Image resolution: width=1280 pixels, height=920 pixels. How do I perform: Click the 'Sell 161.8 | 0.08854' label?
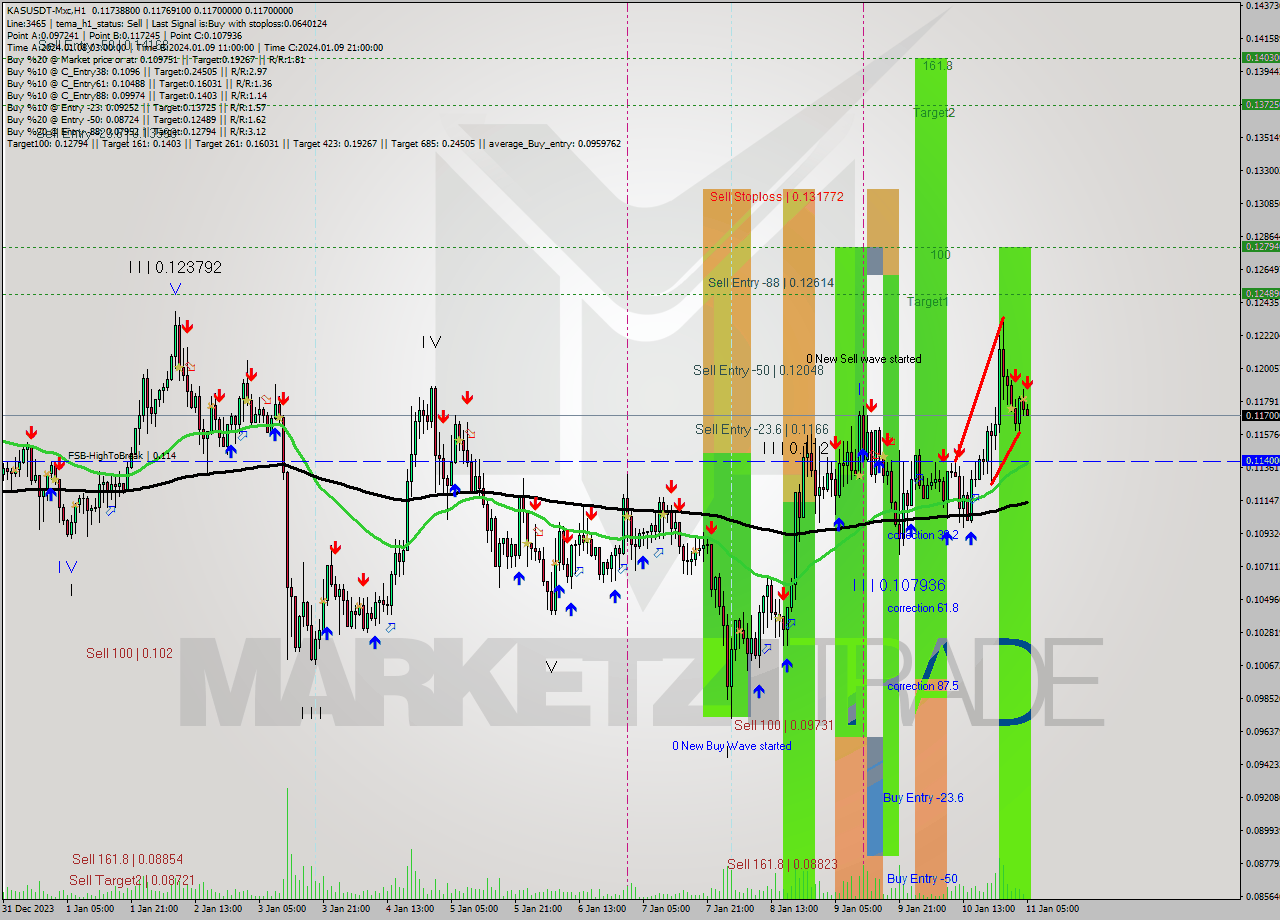click(127, 859)
